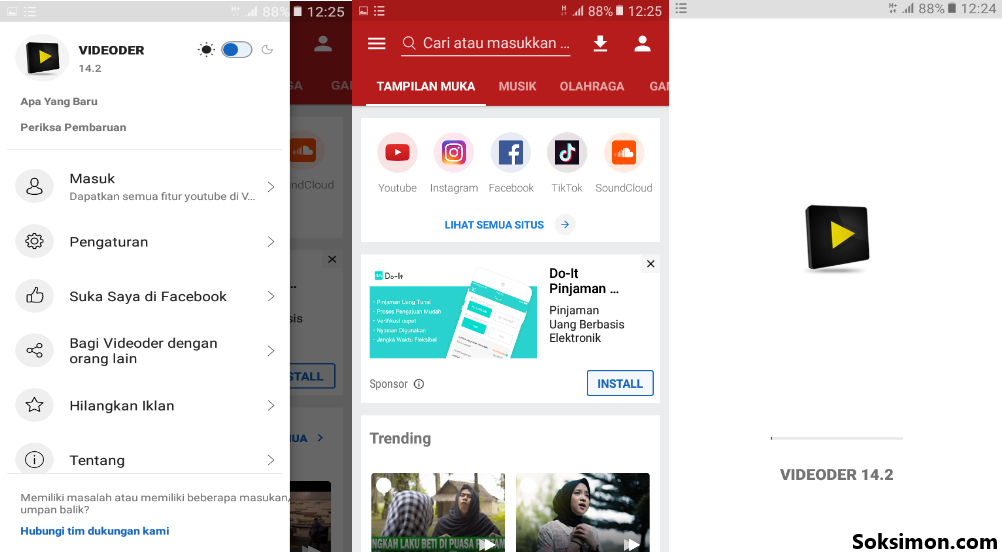Click the arrow circle beside Lihat Semua Situs
Image resolution: width=1002 pixels, height=552 pixels.
click(x=565, y=225)
